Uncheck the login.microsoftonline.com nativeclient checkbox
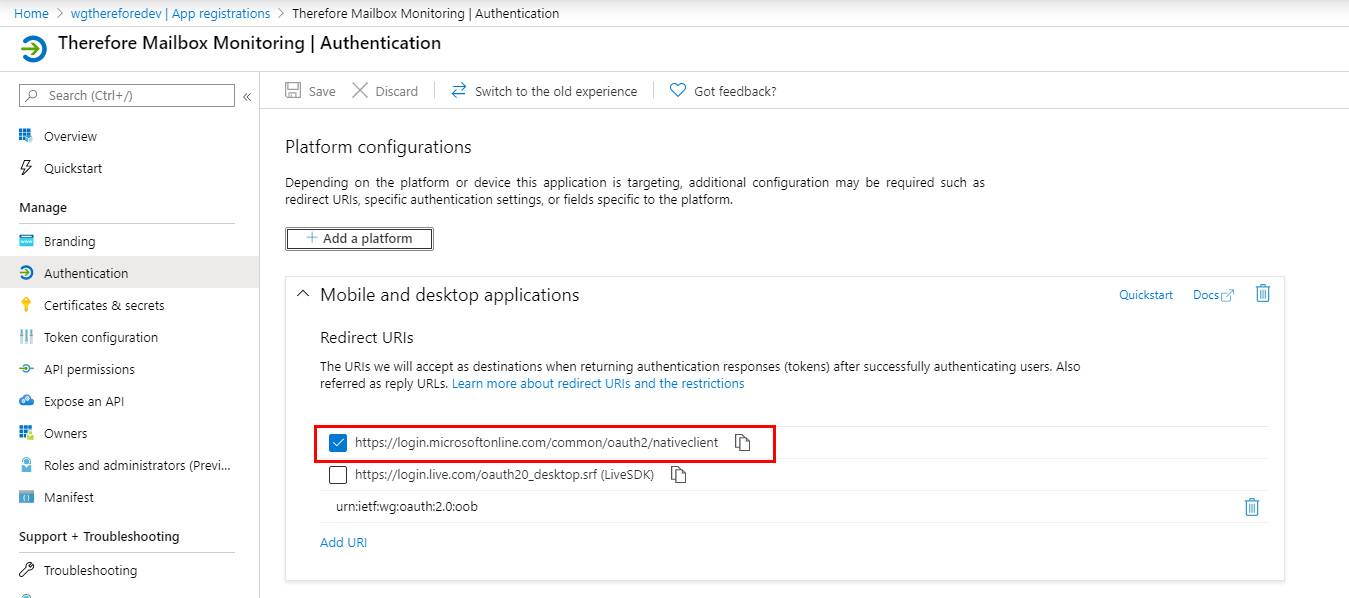The width and height of the screenshot is (1349, 598). (x=338, y=443)
